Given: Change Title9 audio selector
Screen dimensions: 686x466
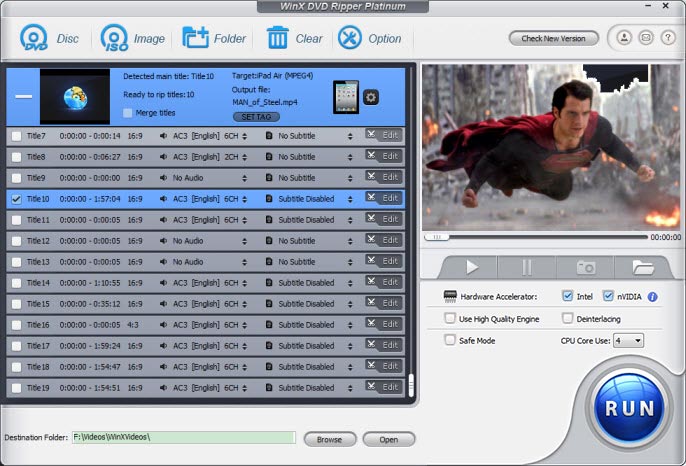Looking at the screenshot, I should coord(245,178).
